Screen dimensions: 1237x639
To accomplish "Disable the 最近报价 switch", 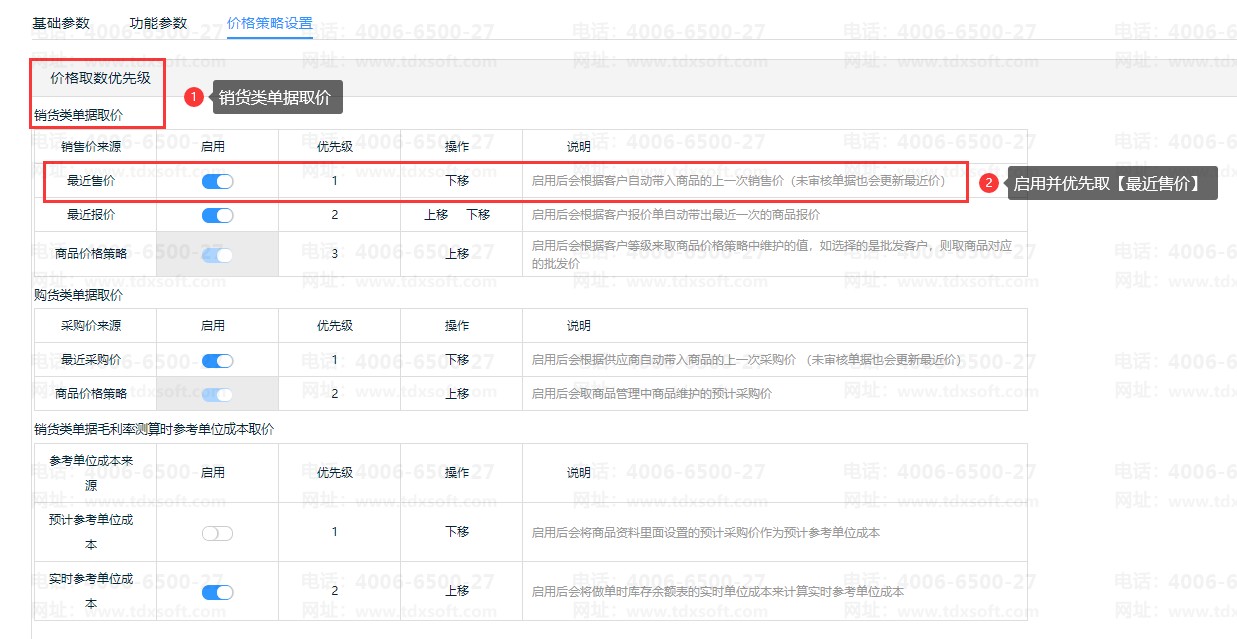I will 217,215.
